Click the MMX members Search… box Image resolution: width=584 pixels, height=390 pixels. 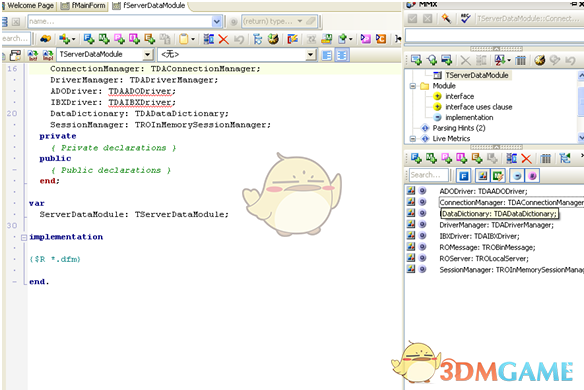click(428, 175)
